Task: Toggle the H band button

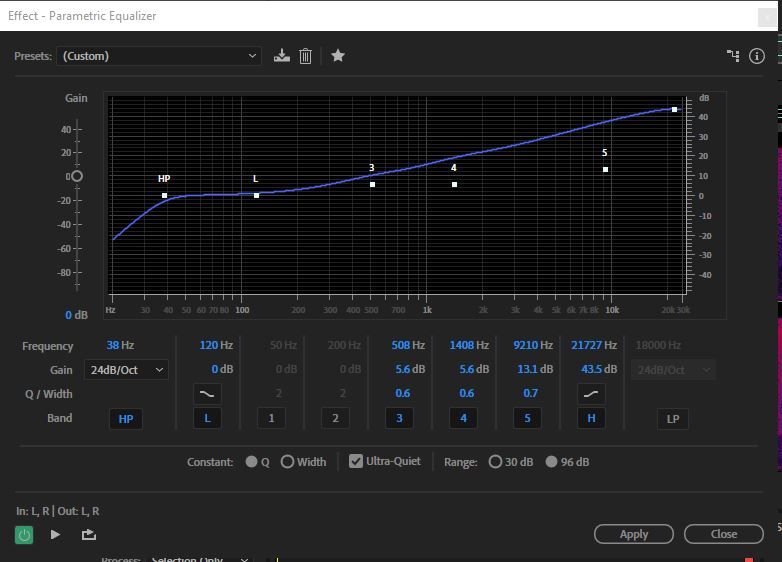Action: [x=591, y=418]
